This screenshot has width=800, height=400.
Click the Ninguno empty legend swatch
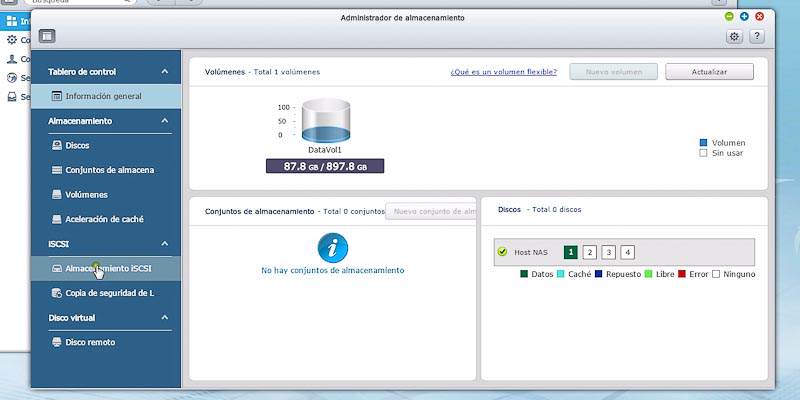point(716,274)
